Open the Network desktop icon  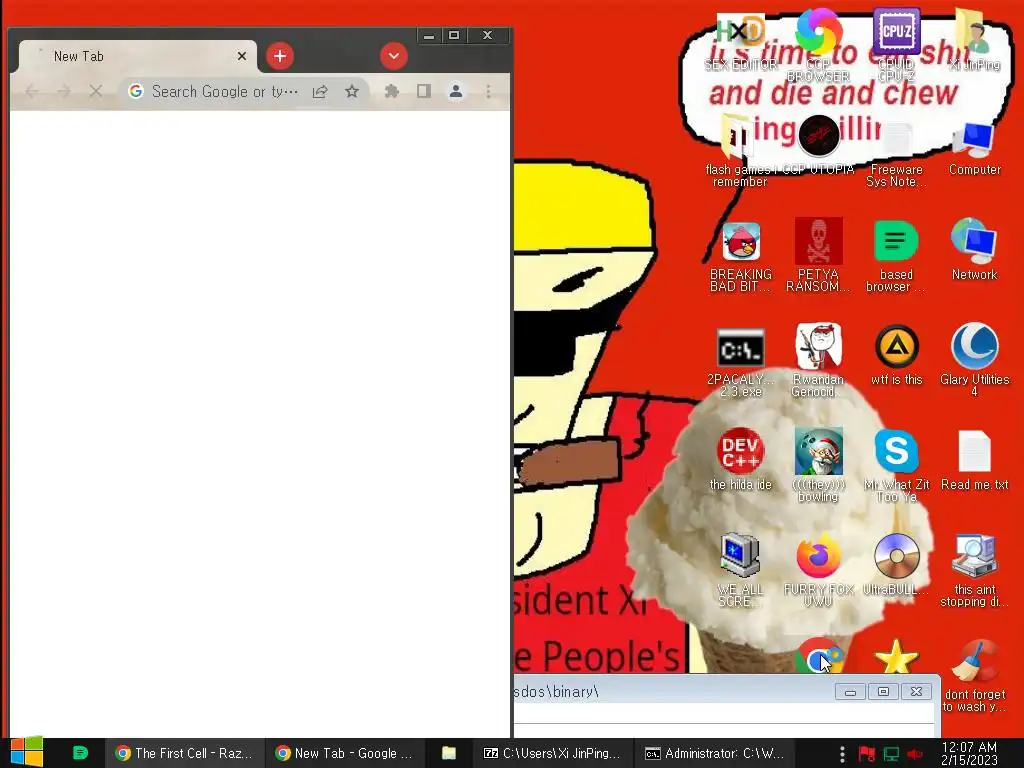(x=974, y=249)
